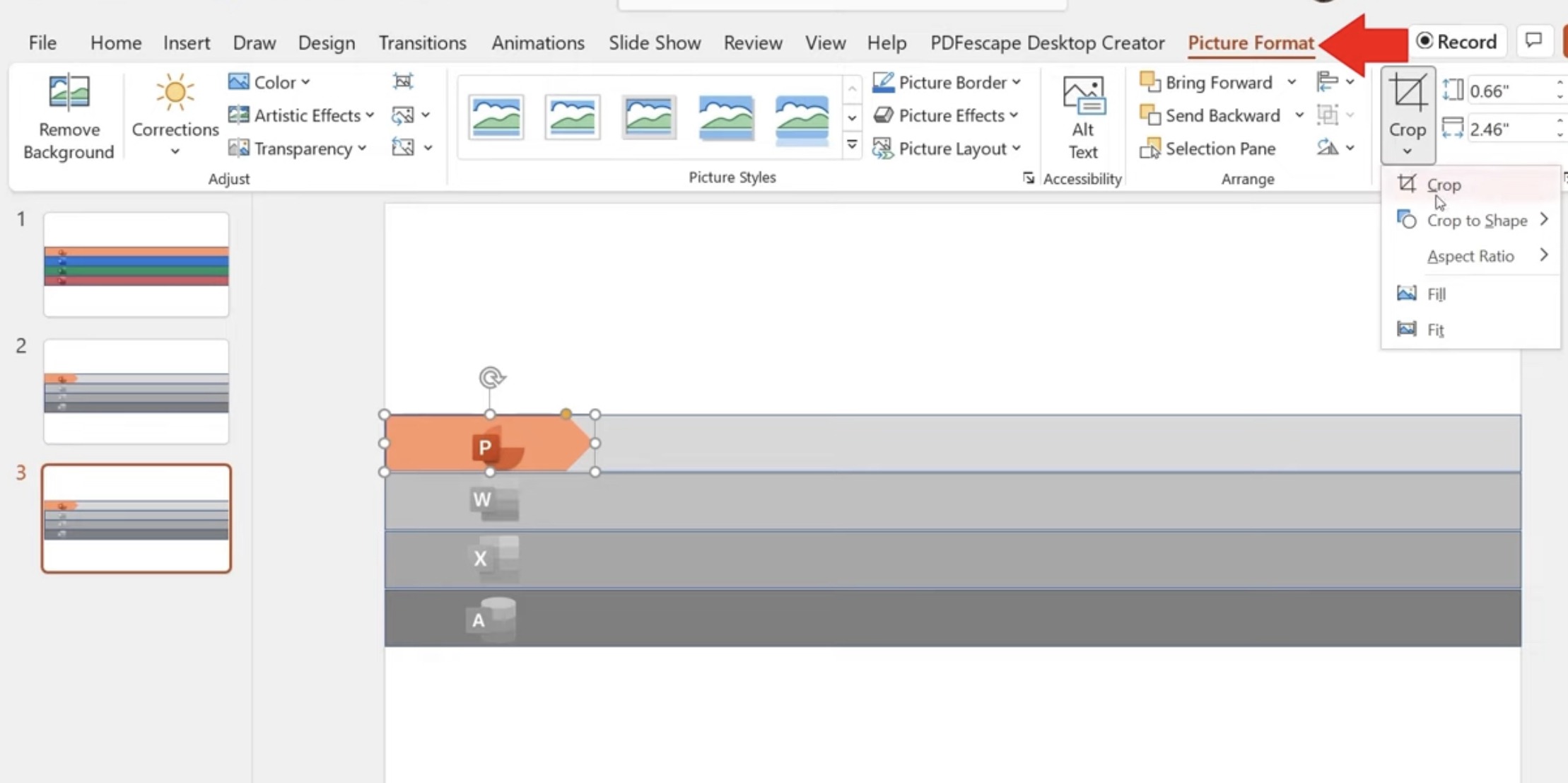The width and height of the screenshot is (1568, 783).
Task: Switch to the Review tab
Action: [x=753, y=42]
